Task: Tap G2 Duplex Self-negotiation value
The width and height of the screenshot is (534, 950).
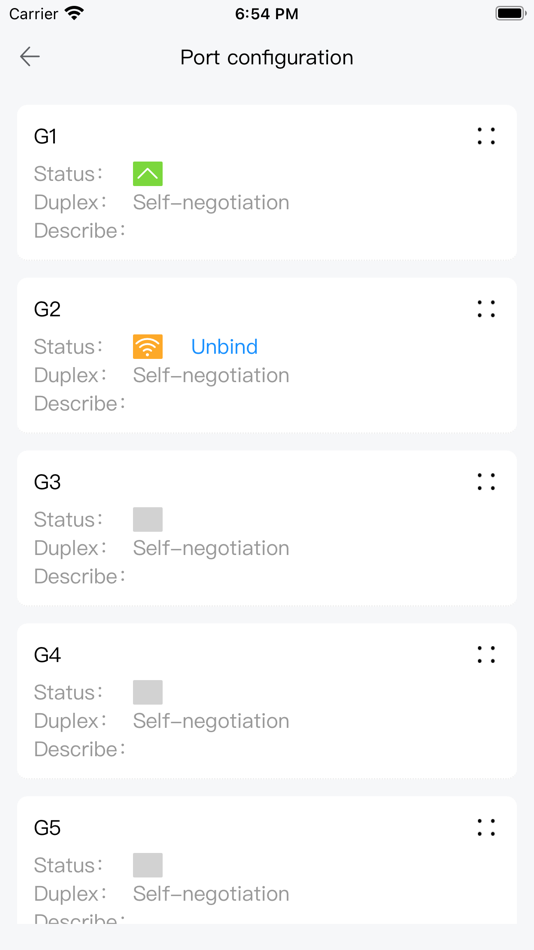Action: pyautogui.click(x=211, y=375)
